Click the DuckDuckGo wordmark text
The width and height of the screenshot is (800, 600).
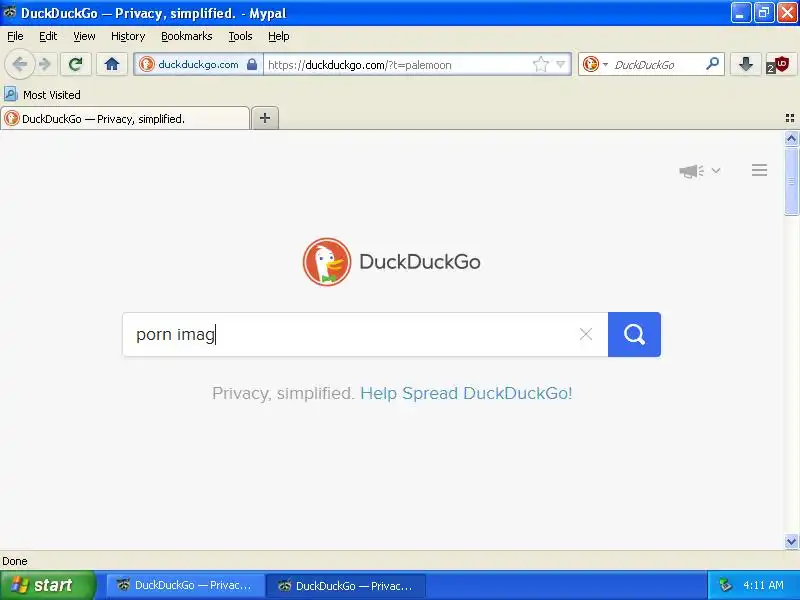420,262
